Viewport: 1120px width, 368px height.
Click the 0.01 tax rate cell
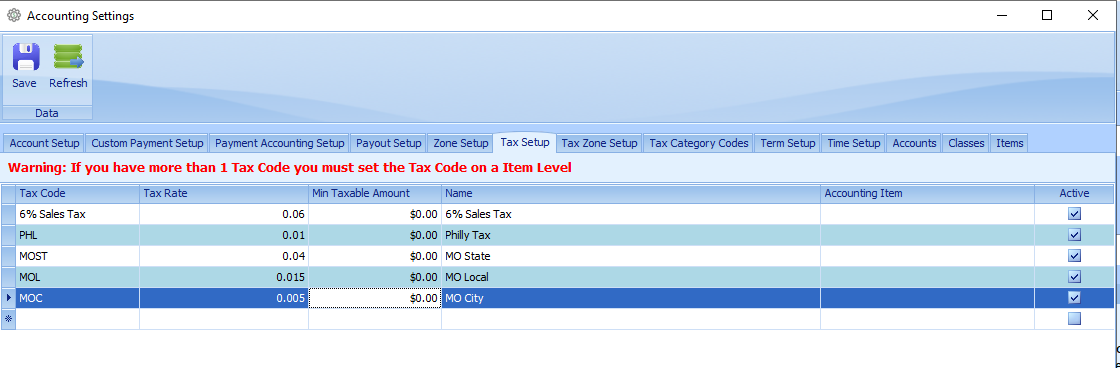(224, 234)
